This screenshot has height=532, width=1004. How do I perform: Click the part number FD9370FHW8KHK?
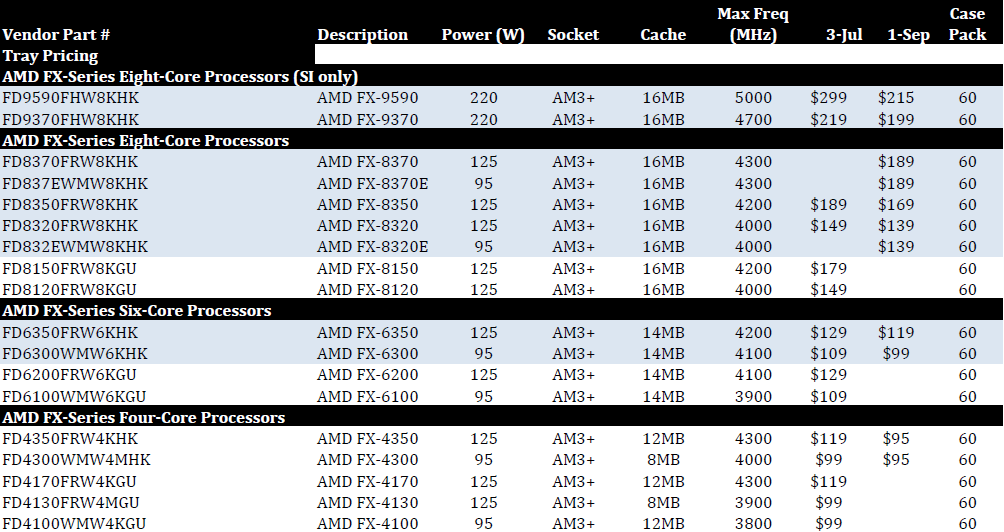point(70,120)
